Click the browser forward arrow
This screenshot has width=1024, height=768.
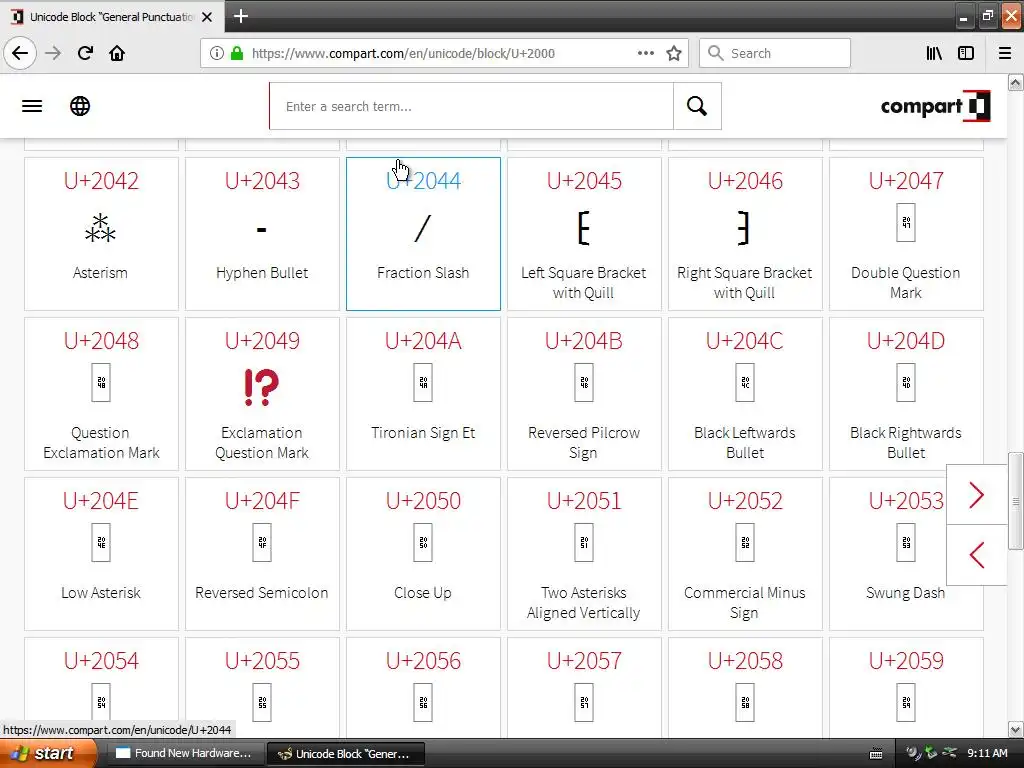(x=53, y=53)
